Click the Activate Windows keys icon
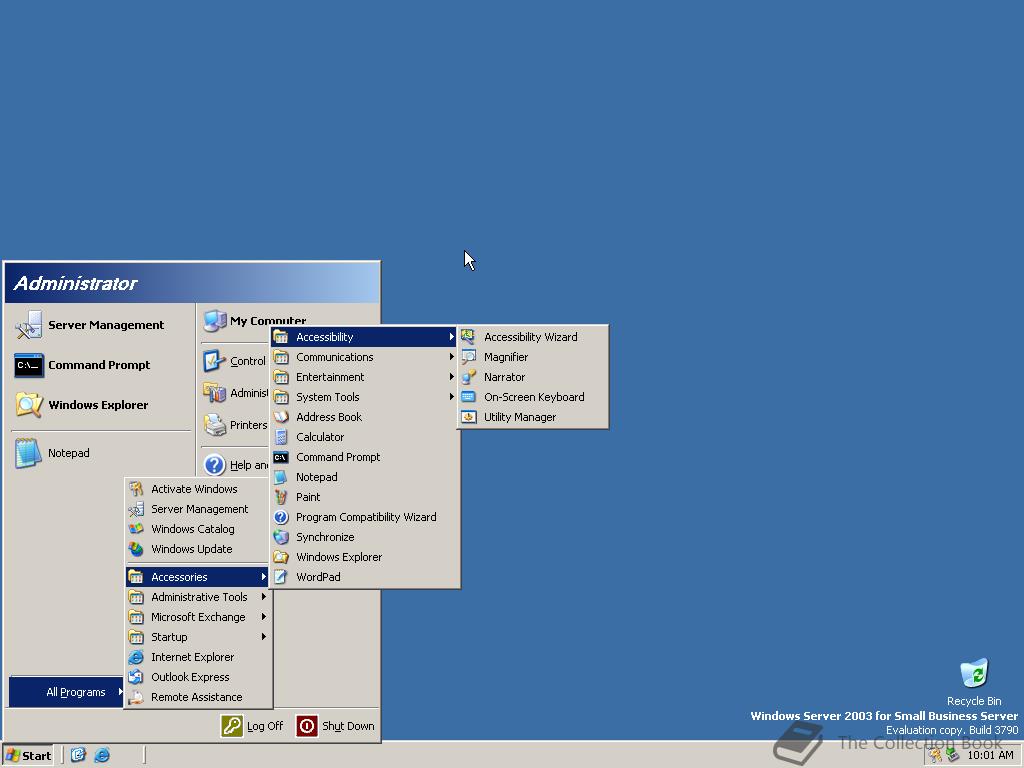The image size is (1024, 768). pyautogui.click(x=136, y=488)
